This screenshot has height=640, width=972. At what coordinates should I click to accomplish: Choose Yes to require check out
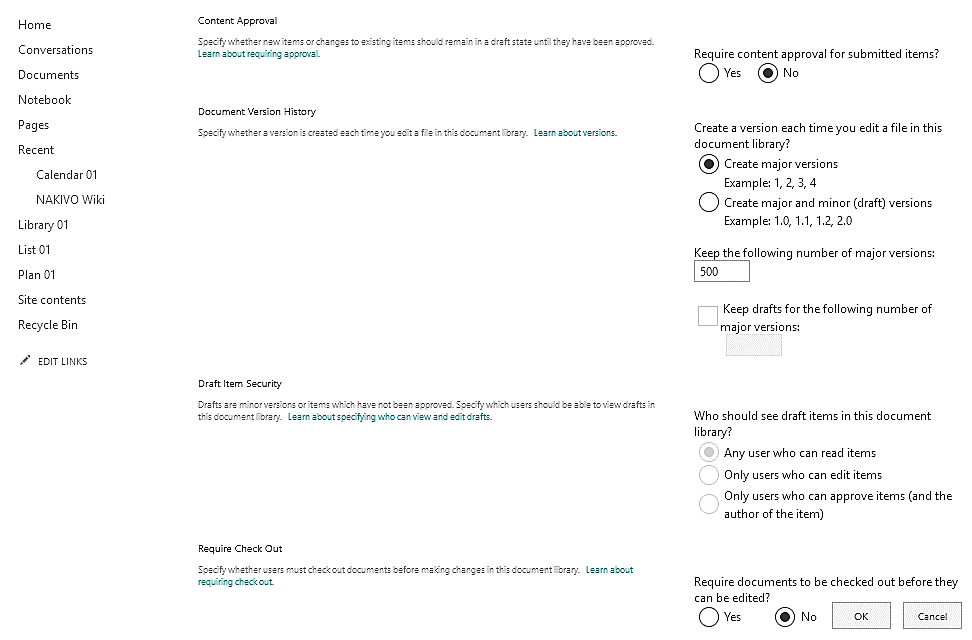pyautogui.click(x=708, y=615)
